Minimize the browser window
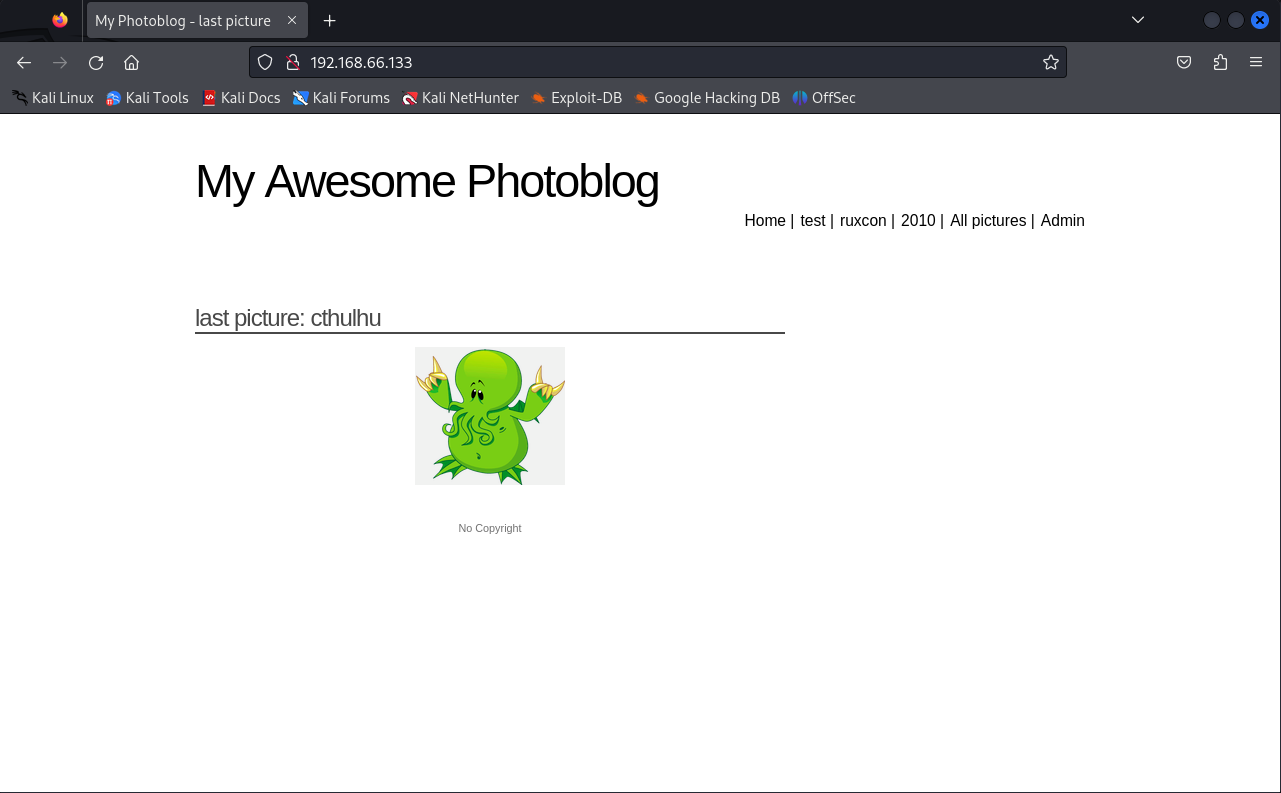The width and height of the screenshot is (1281, 793). pyautogui.click(x=1212, y=20)
